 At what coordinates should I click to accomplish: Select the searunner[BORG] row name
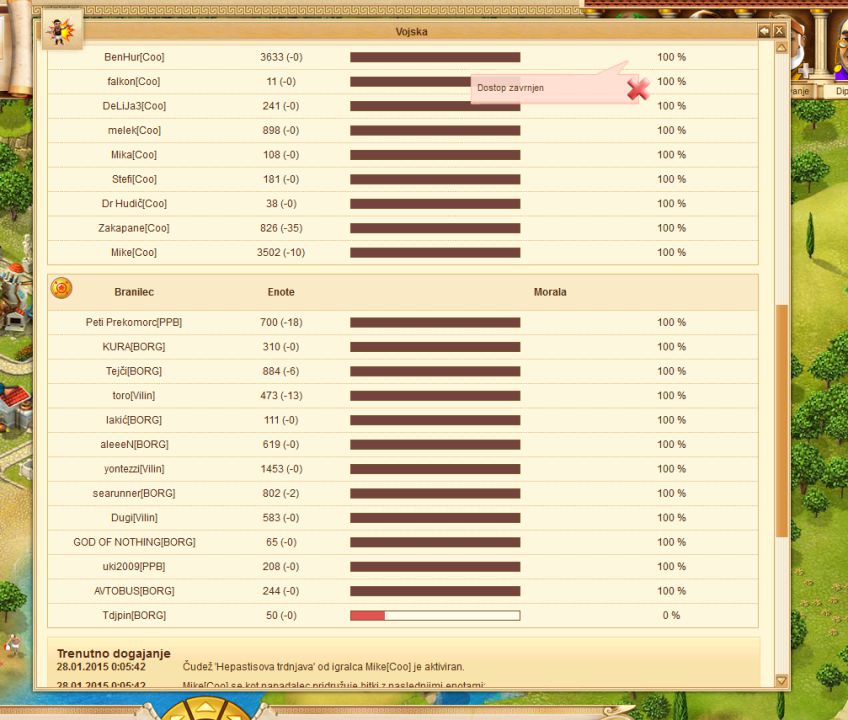click(134, 493)
